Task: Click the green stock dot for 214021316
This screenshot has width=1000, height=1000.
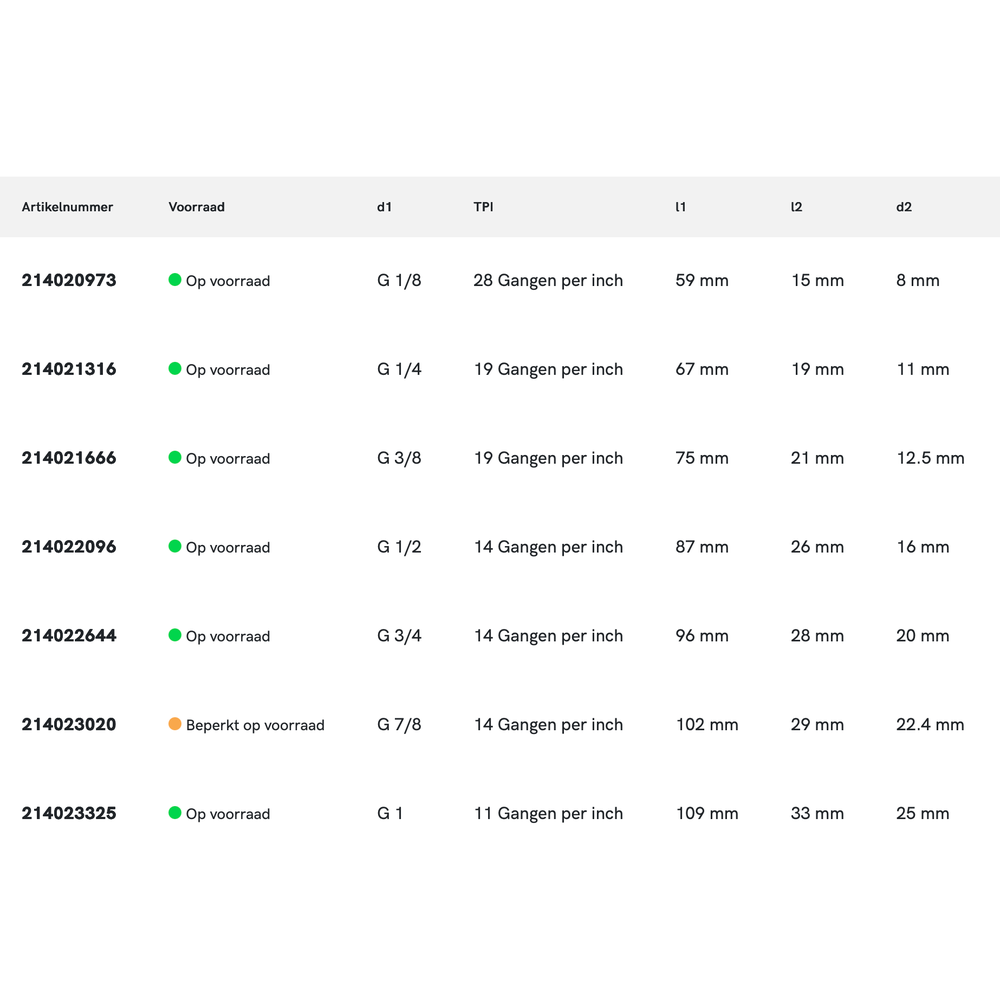Action: tap(175, 369)
